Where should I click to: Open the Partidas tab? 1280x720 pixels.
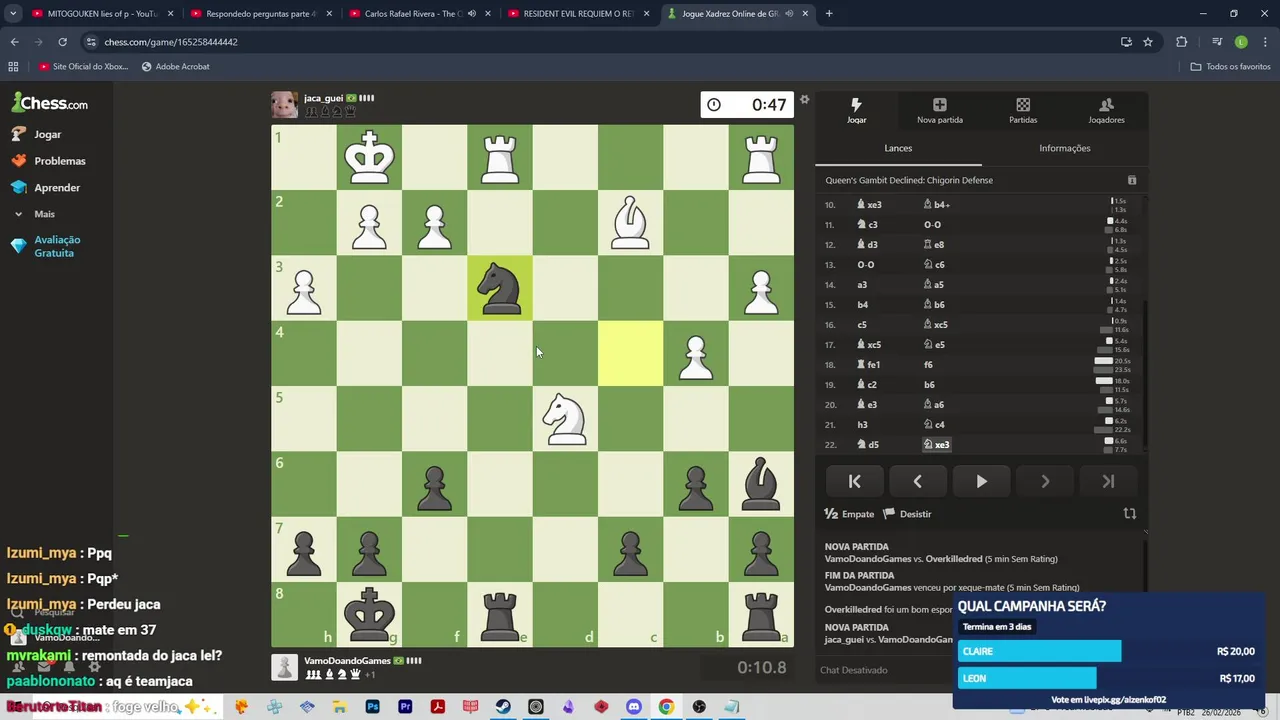[1022, 110]
